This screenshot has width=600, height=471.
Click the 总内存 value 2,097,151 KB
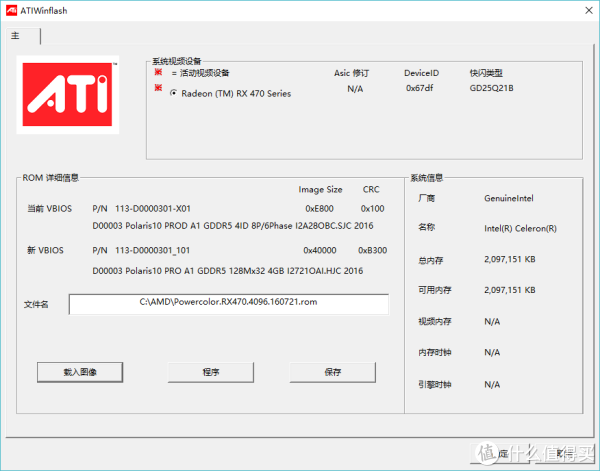point(510,259)
